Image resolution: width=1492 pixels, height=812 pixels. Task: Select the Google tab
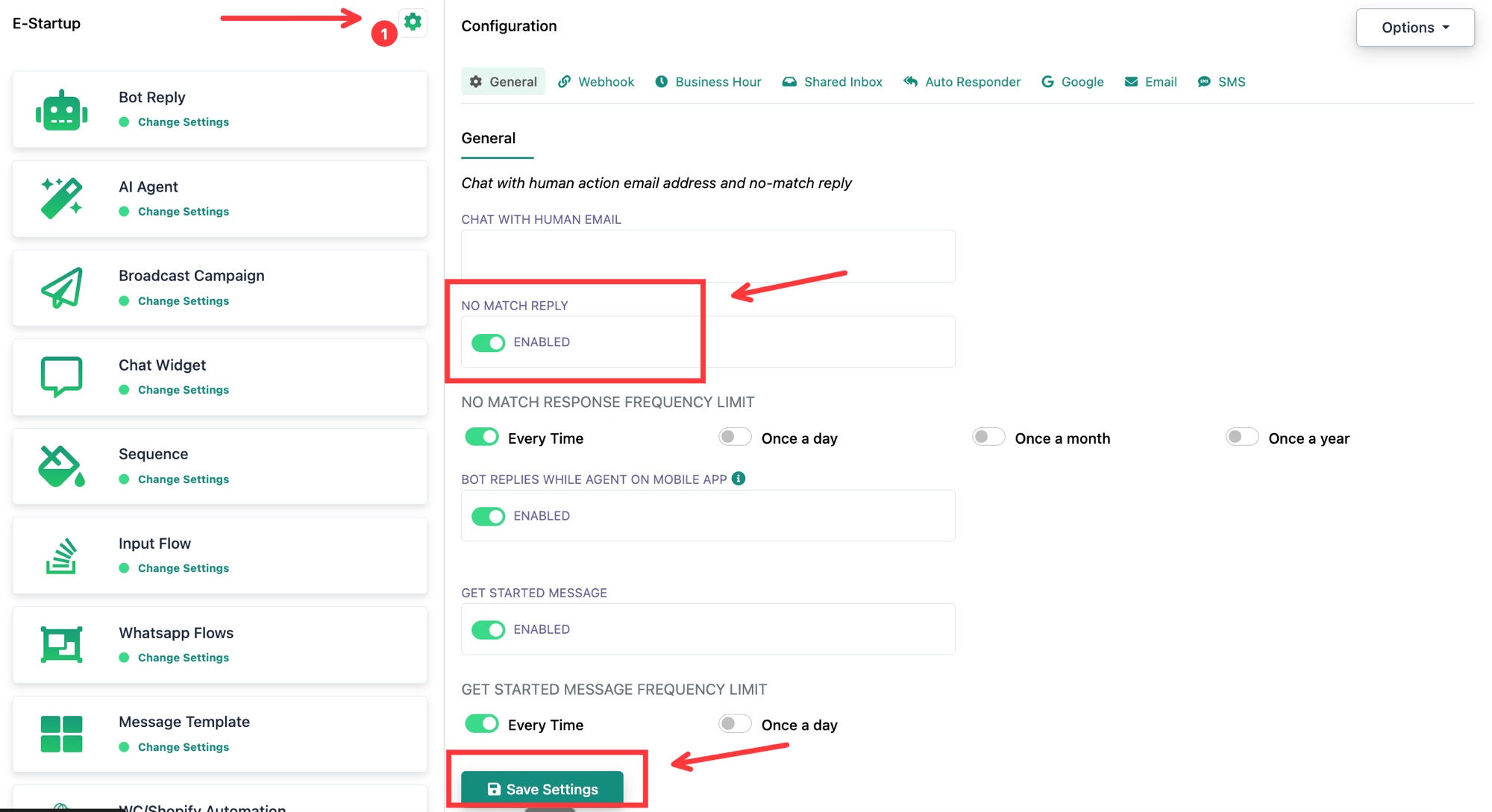click(x=1072, y=81)
